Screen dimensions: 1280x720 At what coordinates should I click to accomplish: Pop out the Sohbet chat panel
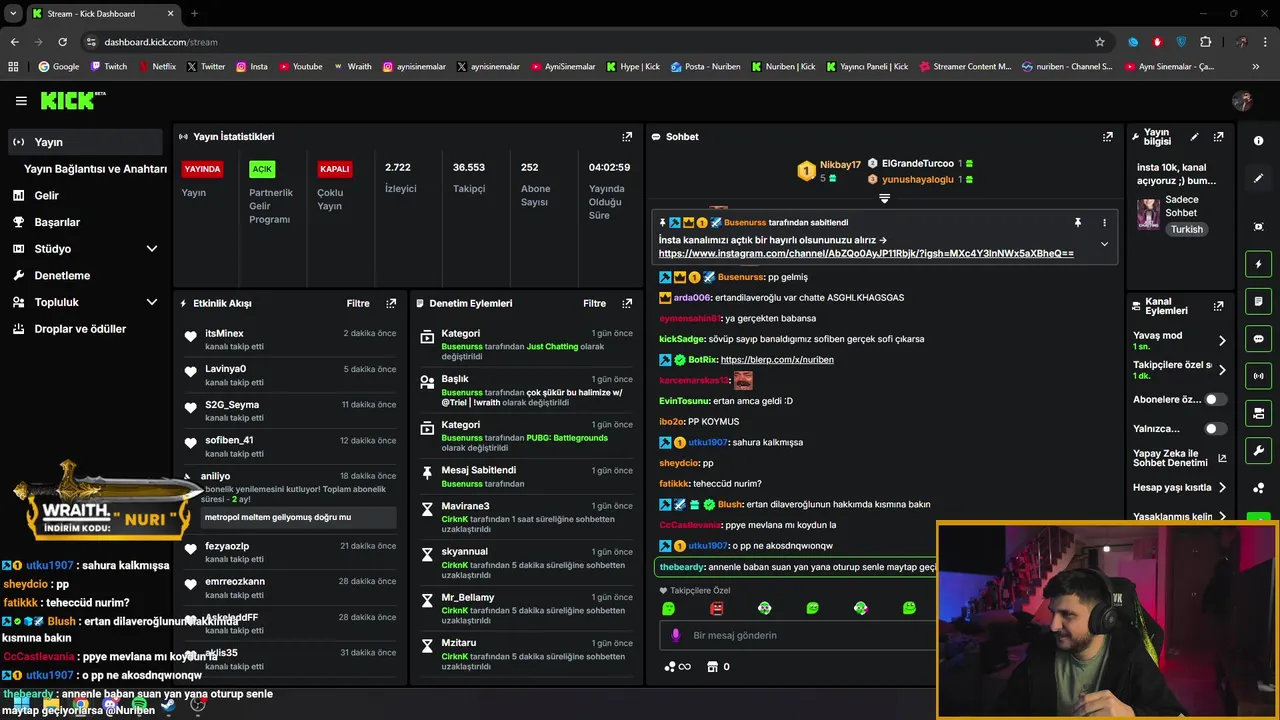(1108, 137)
